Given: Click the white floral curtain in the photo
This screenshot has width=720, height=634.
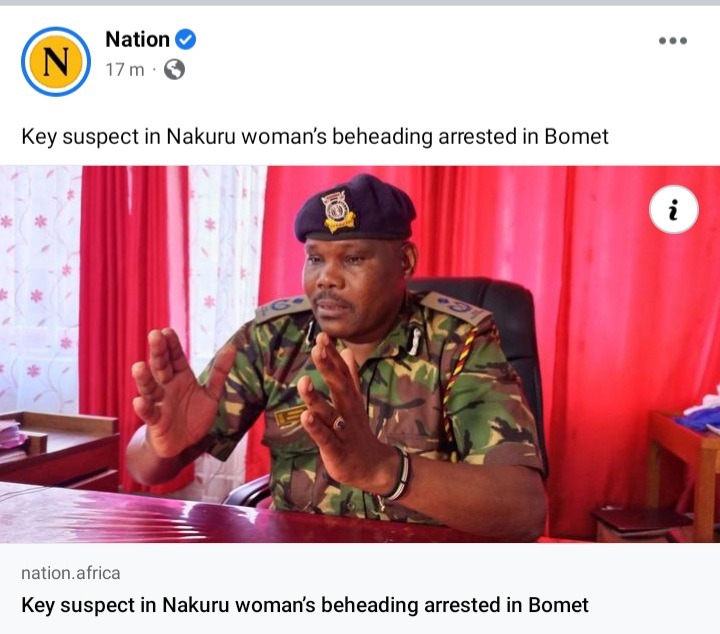Looking at the screenshot, I should [39, 289].
